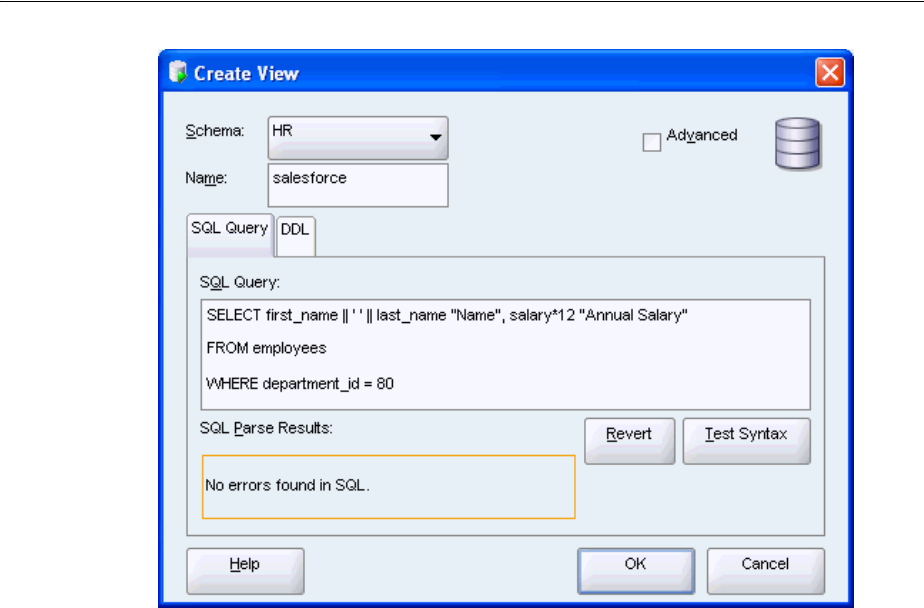This screenshot has width=924, height=608.
Task: Click the FROM employees line
Action: coord(266,348)
